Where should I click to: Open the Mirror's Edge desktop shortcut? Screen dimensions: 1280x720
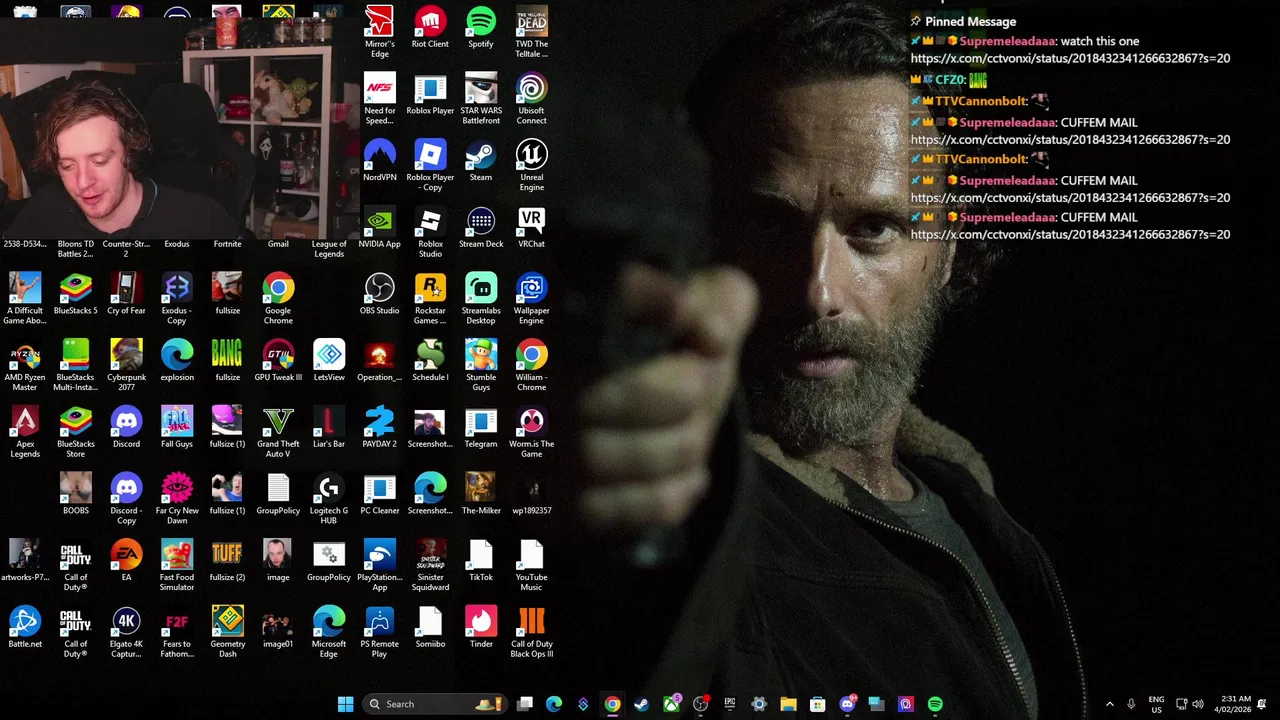(379, 31)
